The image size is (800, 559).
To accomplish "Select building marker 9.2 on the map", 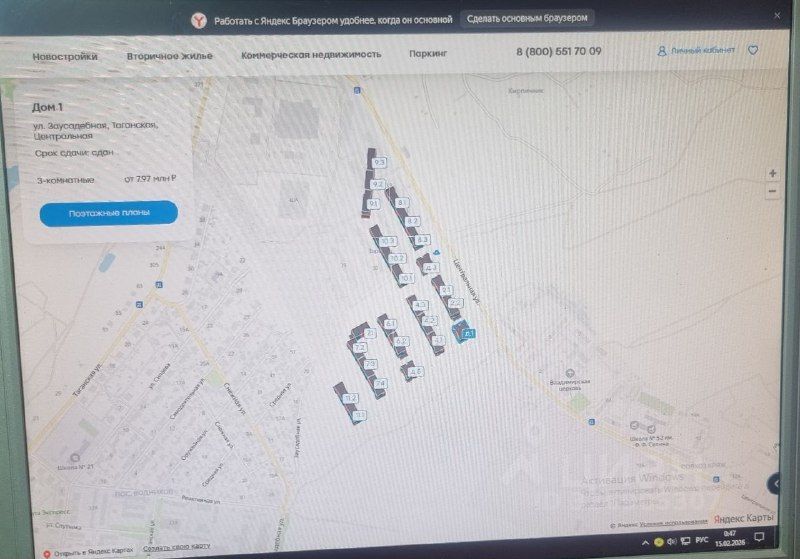I will (378, 184).
